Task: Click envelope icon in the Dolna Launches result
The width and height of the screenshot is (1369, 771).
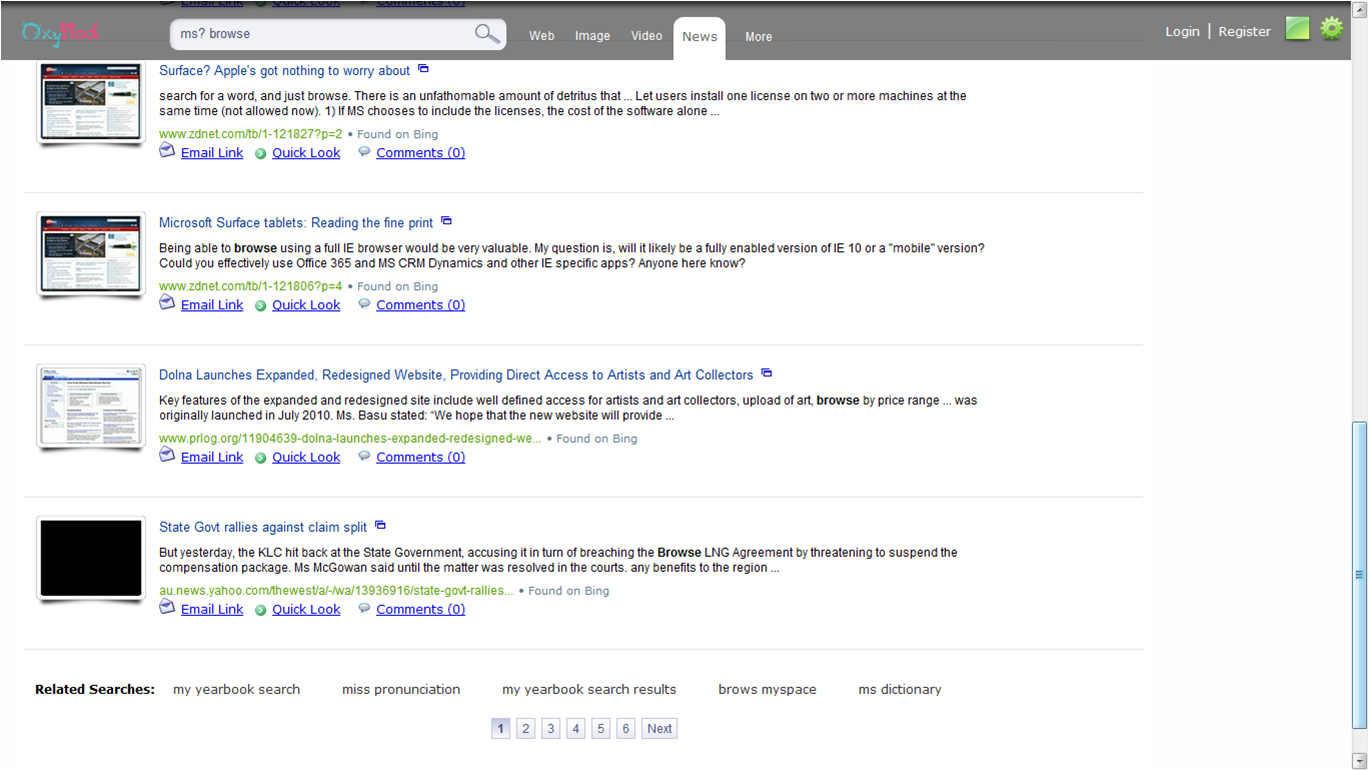Action: click(167, 455)
